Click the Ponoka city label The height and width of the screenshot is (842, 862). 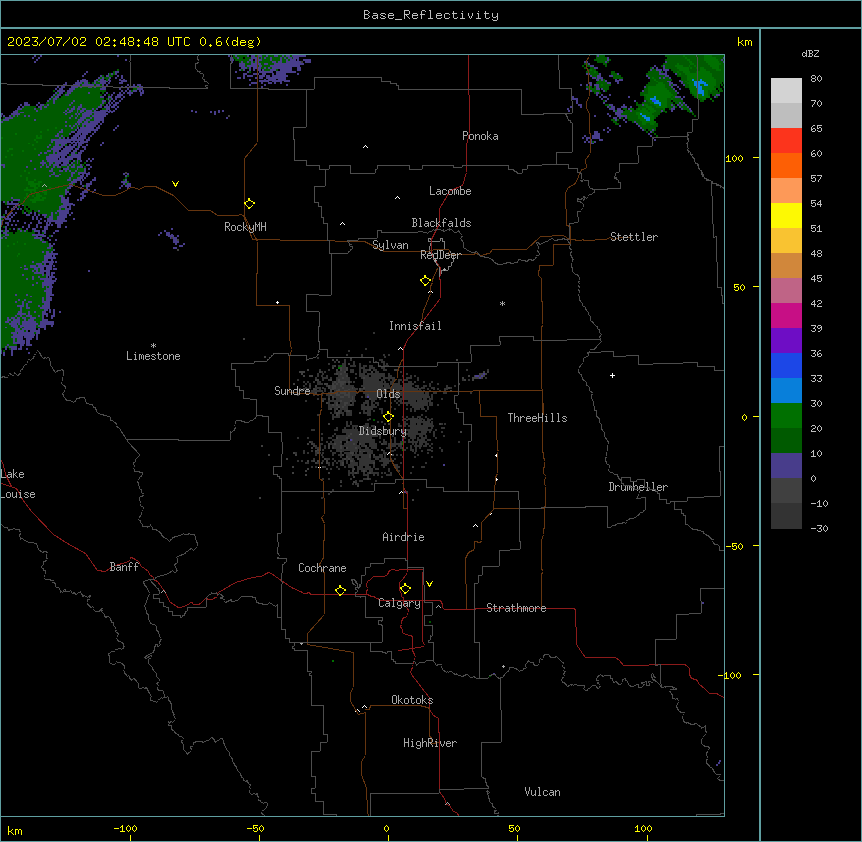(x=480, y=136)
